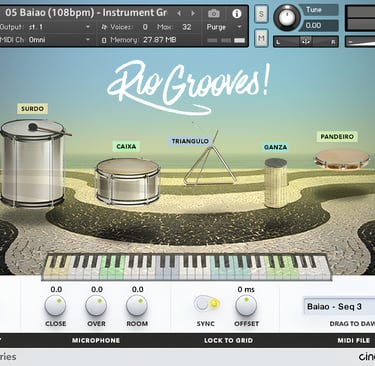The height and width of the screenshot is (366, 375).
Task: Go to next instrument arrow
Action: pyautogui.click(x=193, y=13)
